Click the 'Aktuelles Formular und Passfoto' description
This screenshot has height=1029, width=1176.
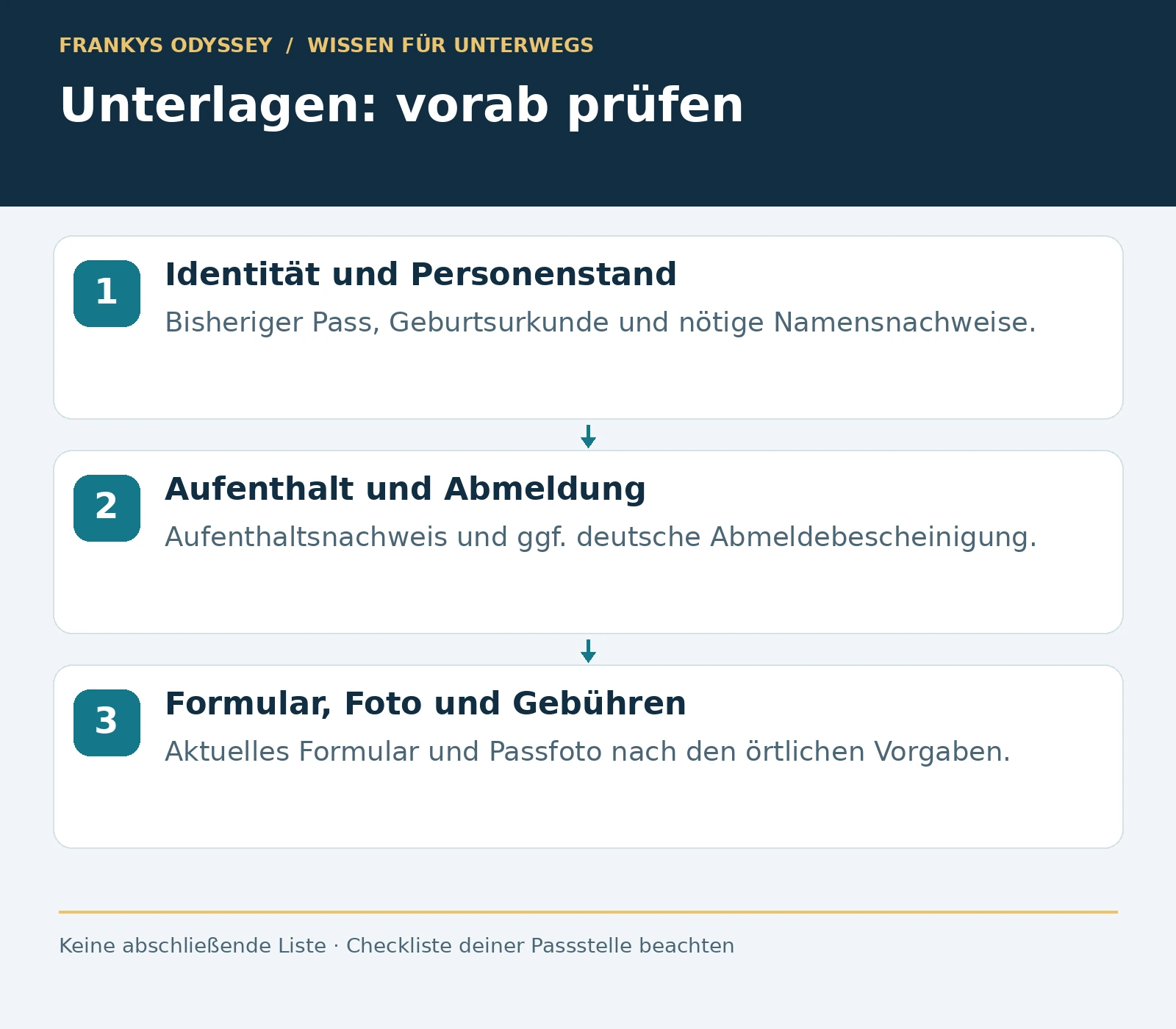[x=588, y=752]
